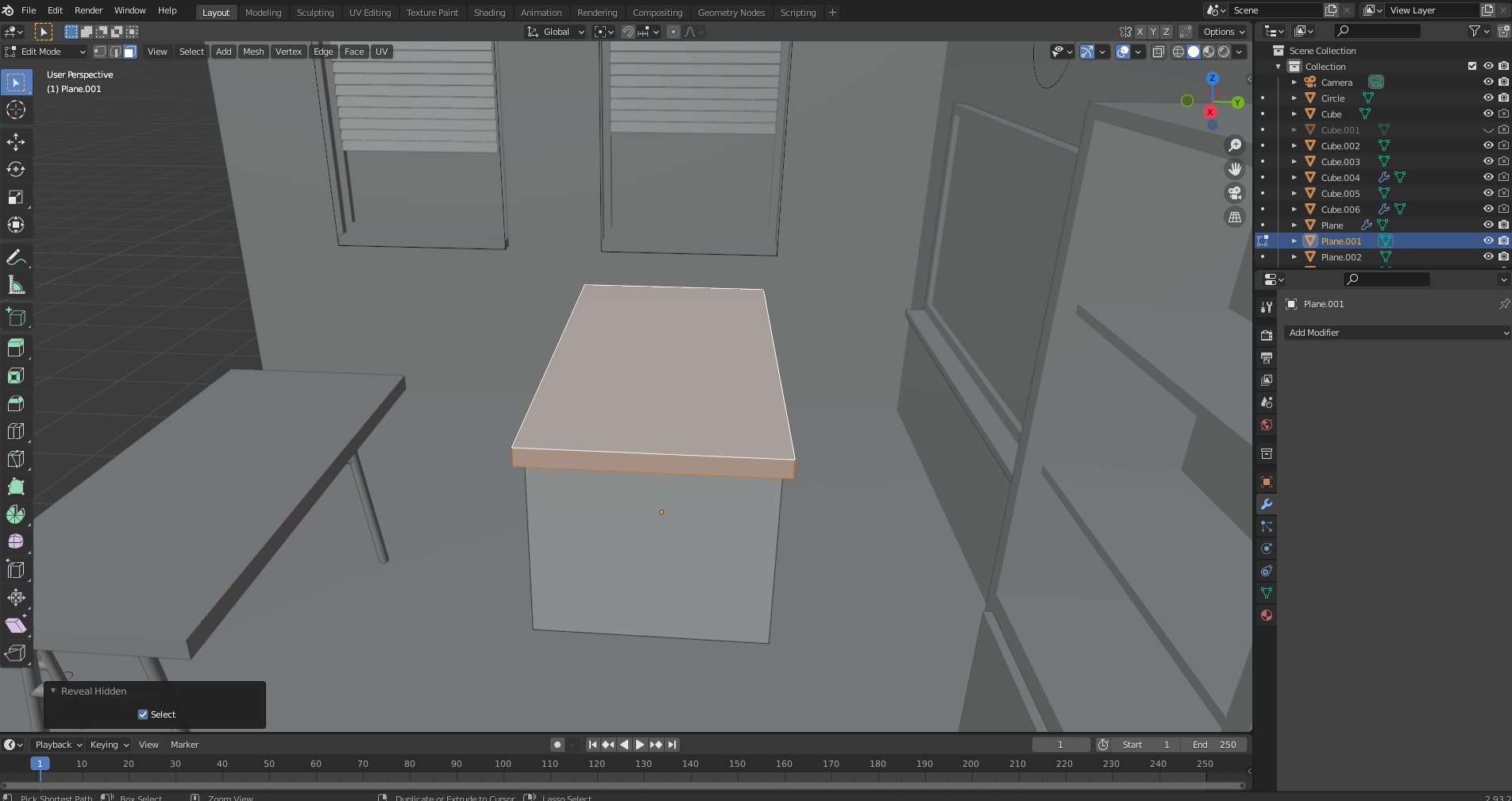This screenshot has height=801, width=1512.
Task: Open the Global transform orientation dropdown
Action: tap(556, 32)
